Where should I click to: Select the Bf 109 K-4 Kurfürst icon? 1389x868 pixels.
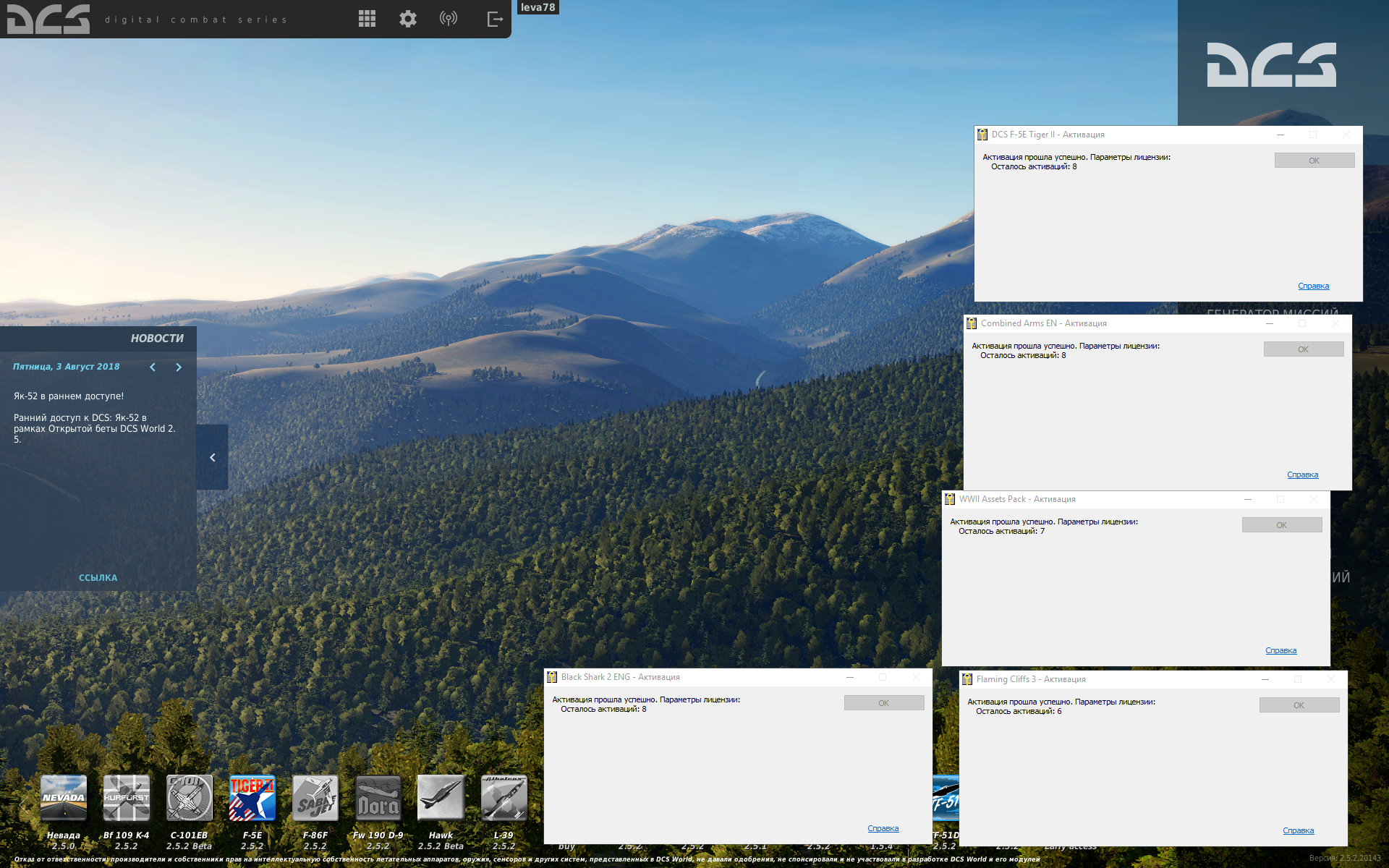127,798
